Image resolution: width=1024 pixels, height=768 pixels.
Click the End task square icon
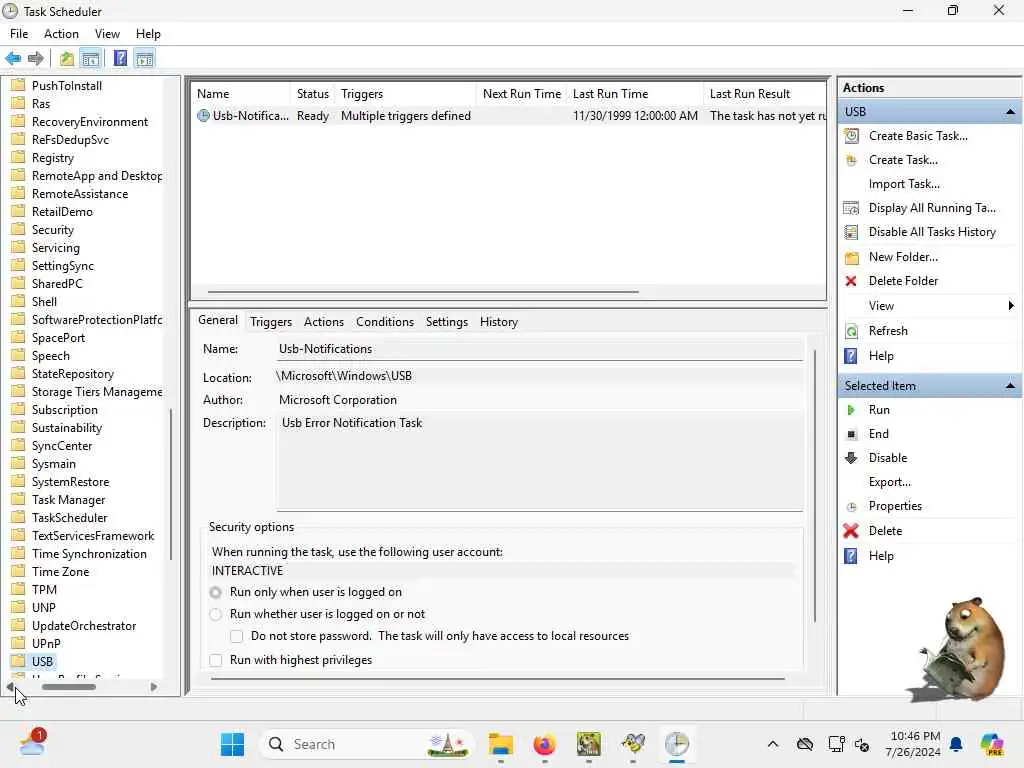tap(852, 434)
